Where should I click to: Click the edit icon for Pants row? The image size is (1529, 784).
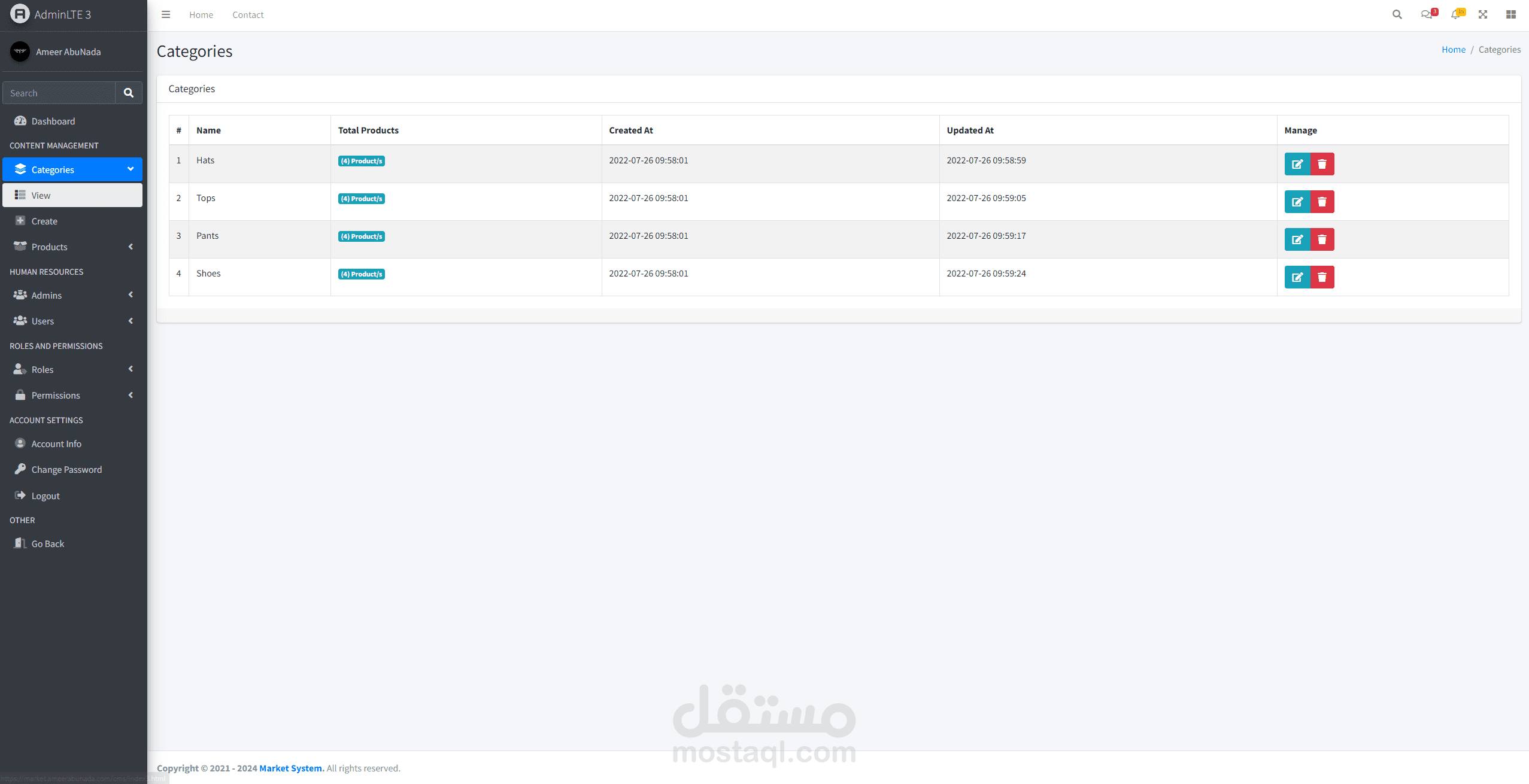click(1297, 239)
